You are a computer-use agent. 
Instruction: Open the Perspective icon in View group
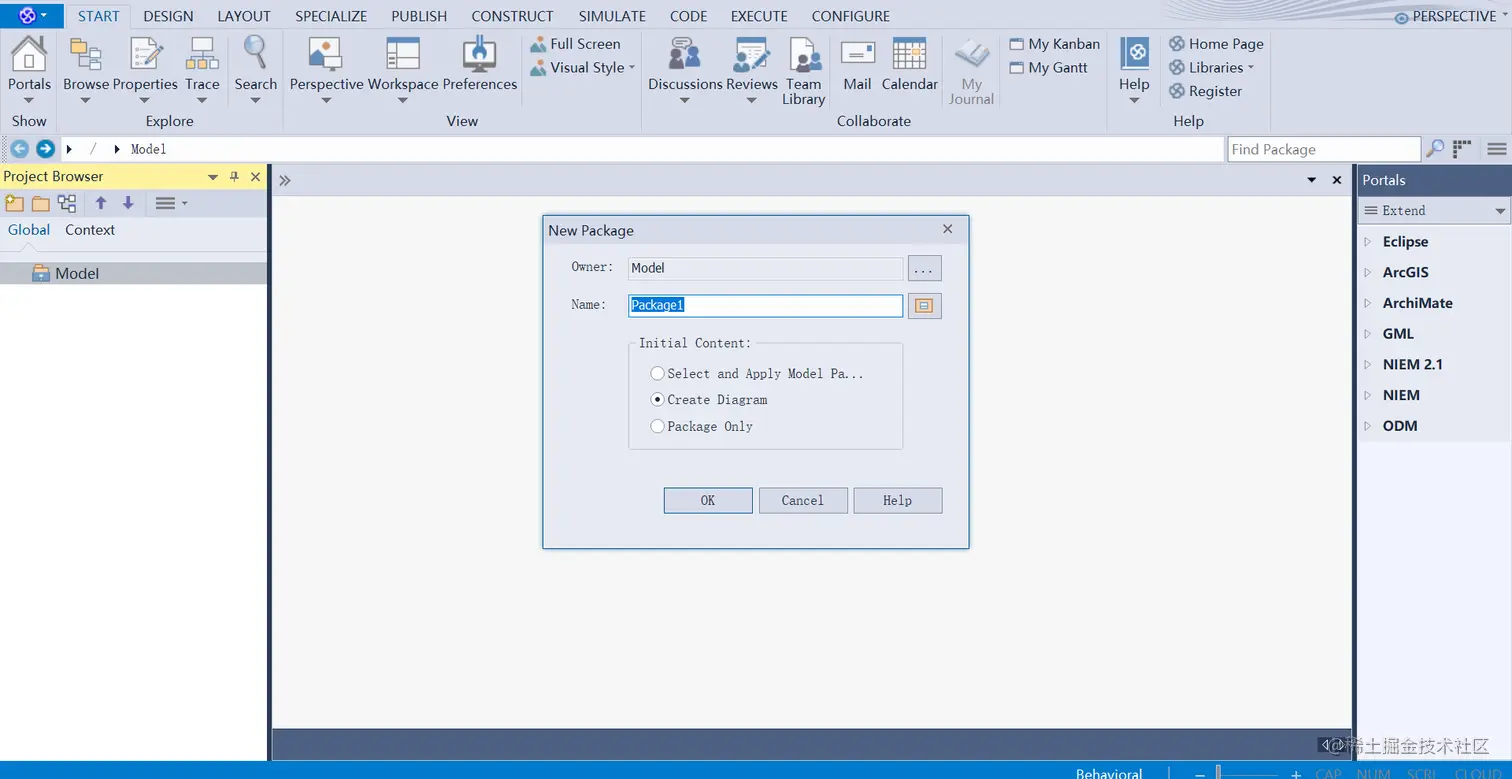pyautogui.click(x=326, y=55)
